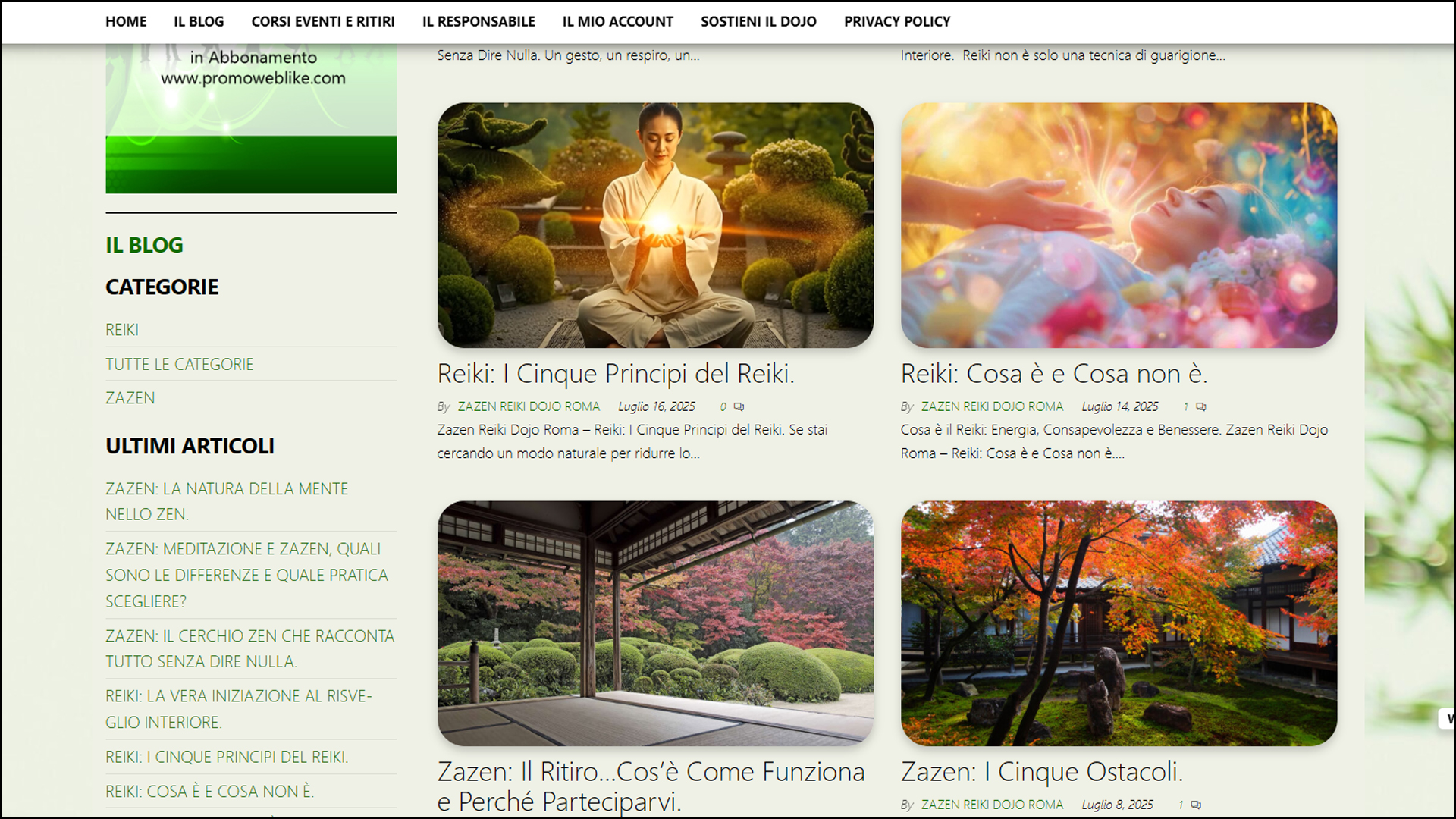Open the colorful Reiki healing hands thumbnail
Viewport: 1456px width, 819px height.
coord(1119,225)
